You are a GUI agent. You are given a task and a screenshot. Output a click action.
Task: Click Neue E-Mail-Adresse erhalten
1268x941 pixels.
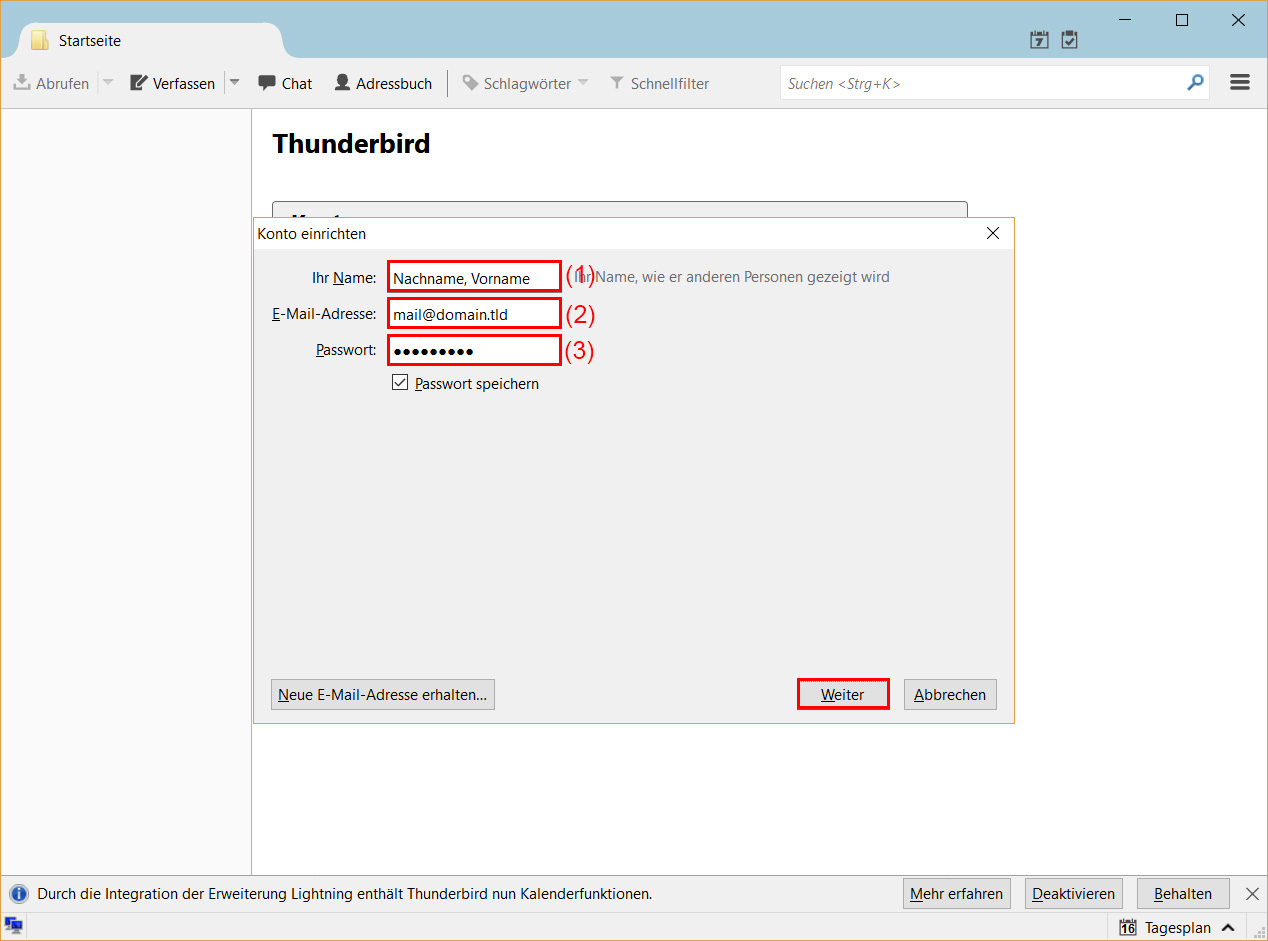382,694
